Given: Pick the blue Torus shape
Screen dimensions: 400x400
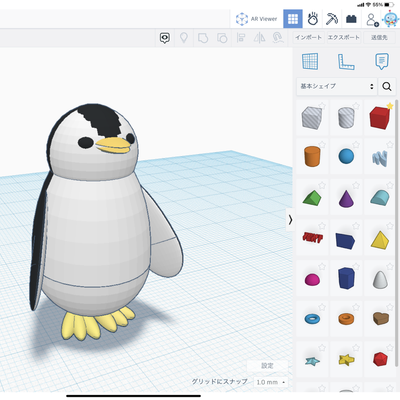Looking at the screenshot, I should click(312, 319).
